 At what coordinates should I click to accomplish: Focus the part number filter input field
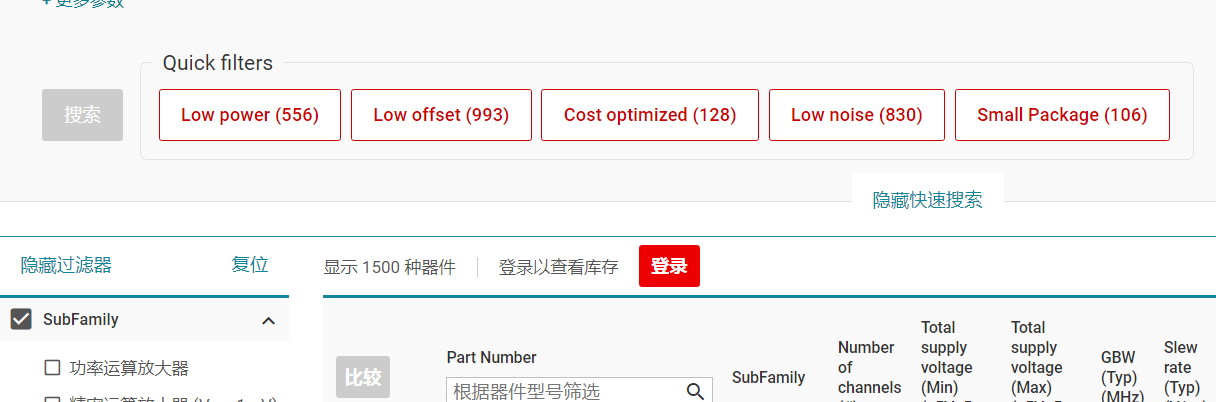[565, 391]
